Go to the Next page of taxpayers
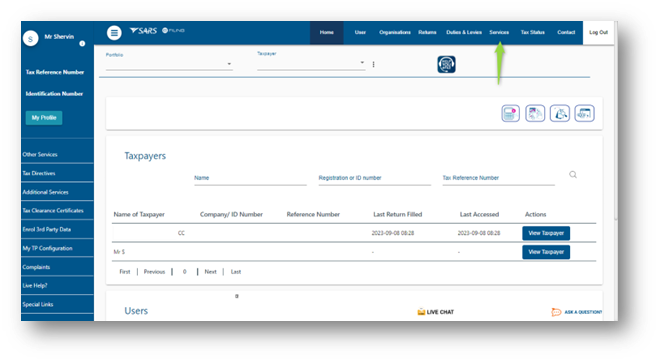 point(210,272)
